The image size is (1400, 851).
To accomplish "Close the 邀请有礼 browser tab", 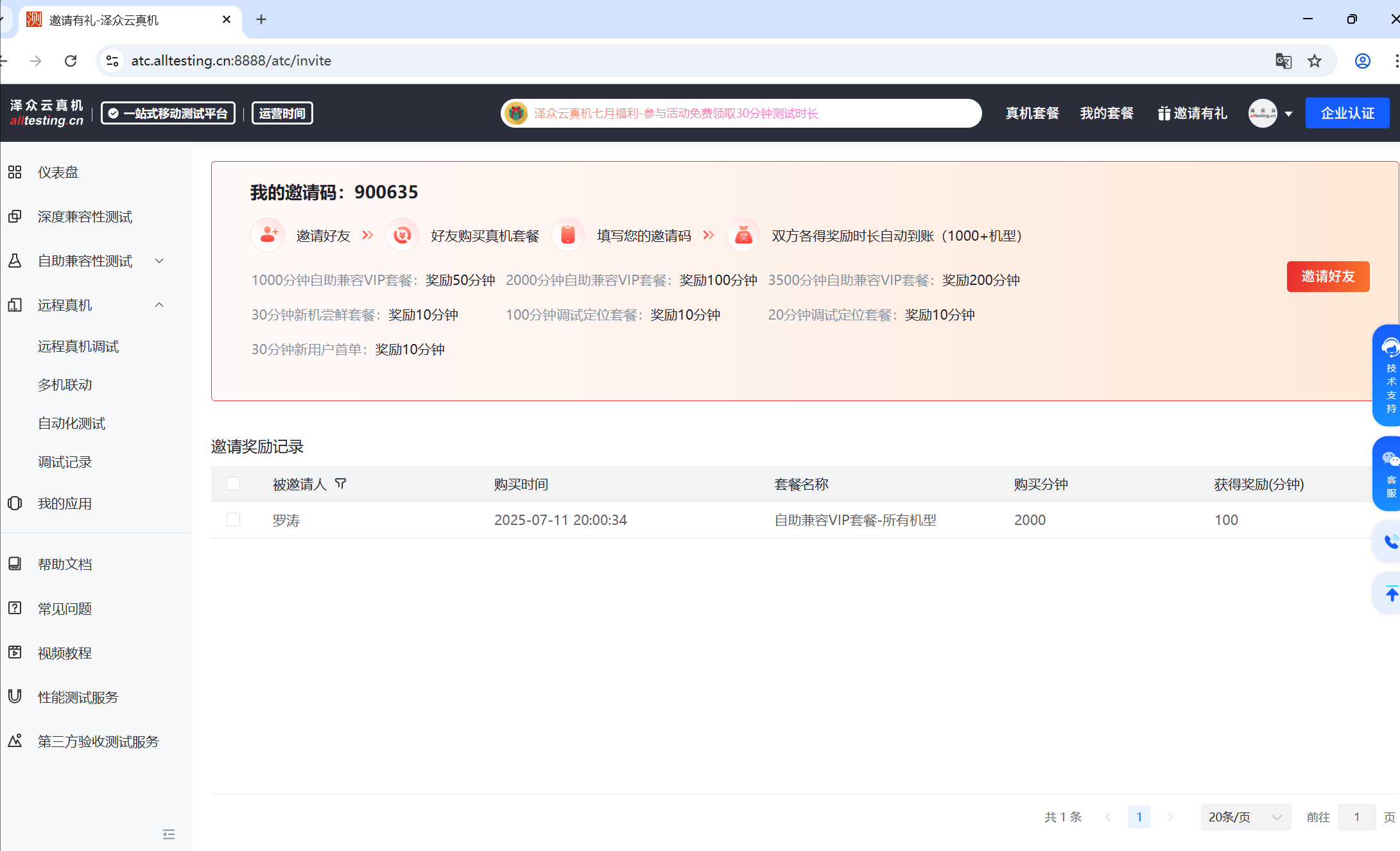I will tap(227, 20).
